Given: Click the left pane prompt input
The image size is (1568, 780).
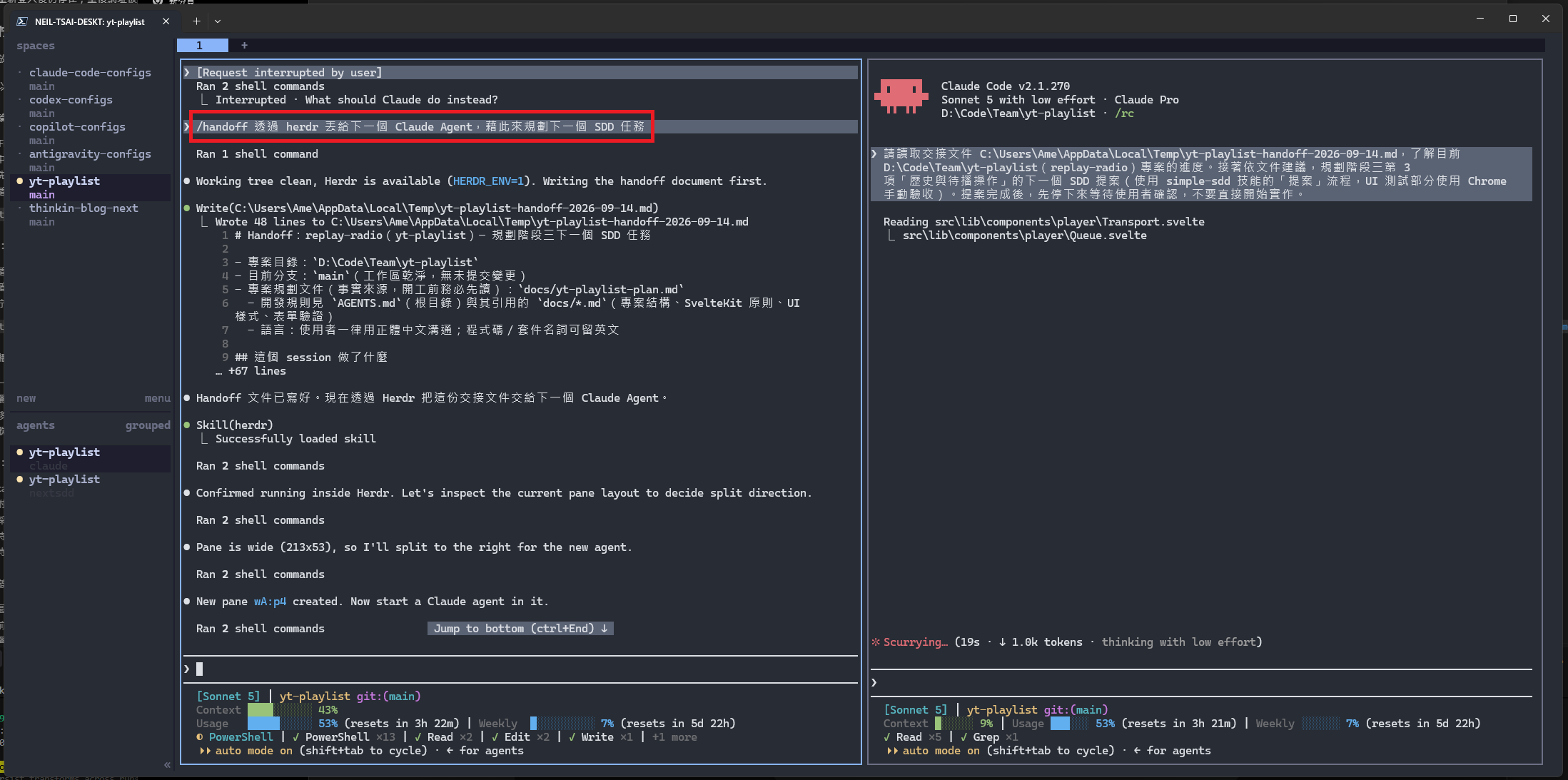Looking at the screenshot, I should [x=520, y=669].
